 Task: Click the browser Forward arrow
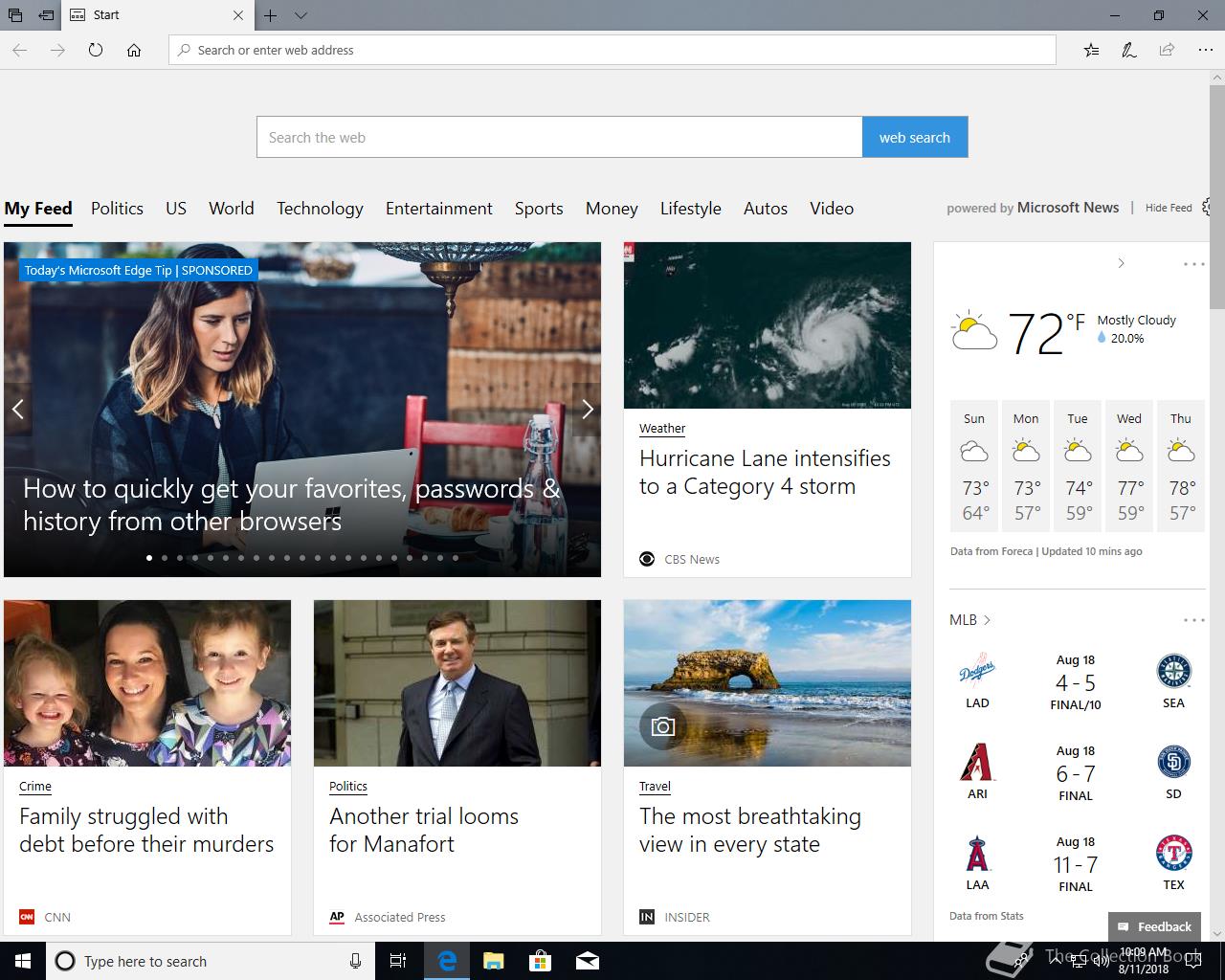pyautogui.click(x=57, y=50)
